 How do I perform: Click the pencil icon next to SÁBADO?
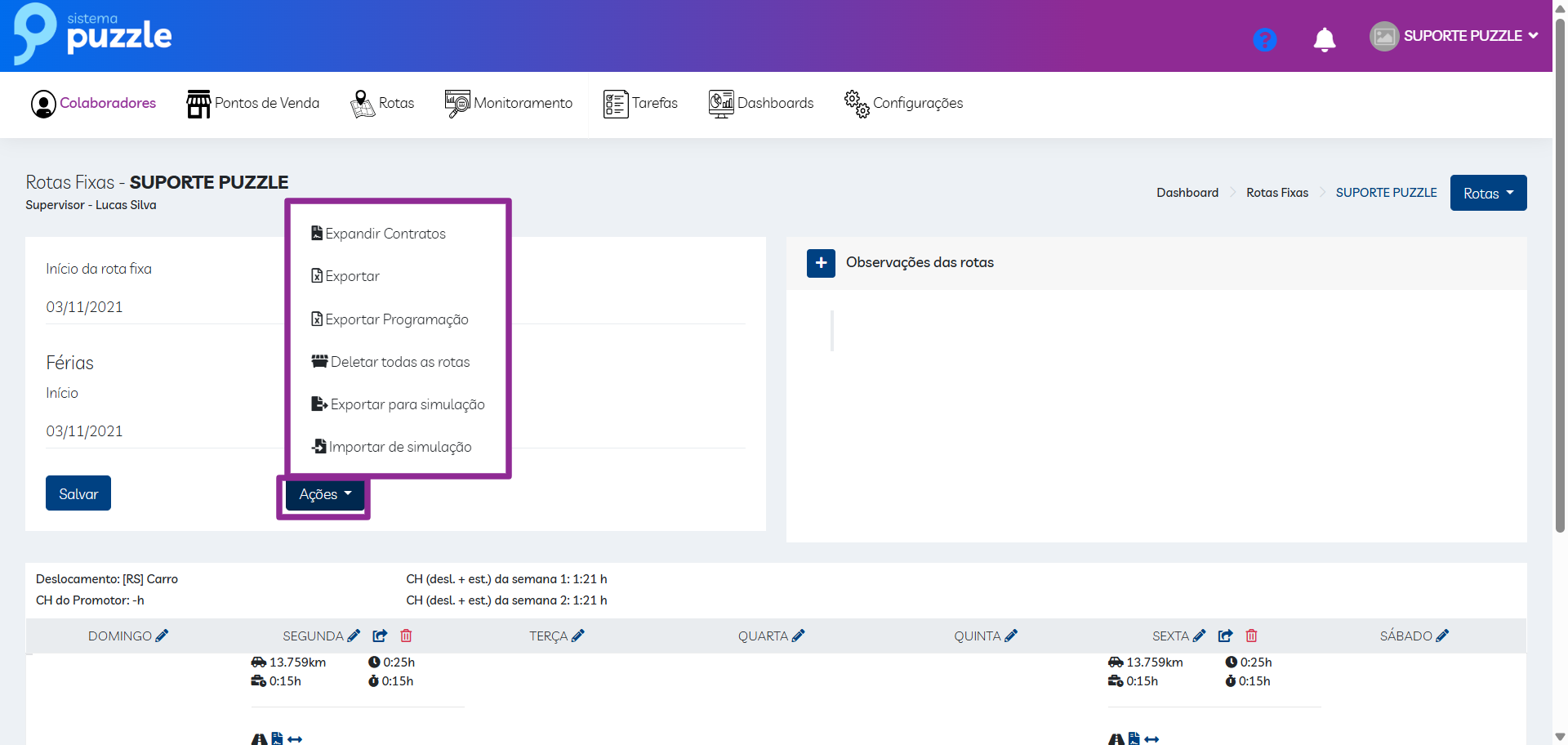point(1442,636)
